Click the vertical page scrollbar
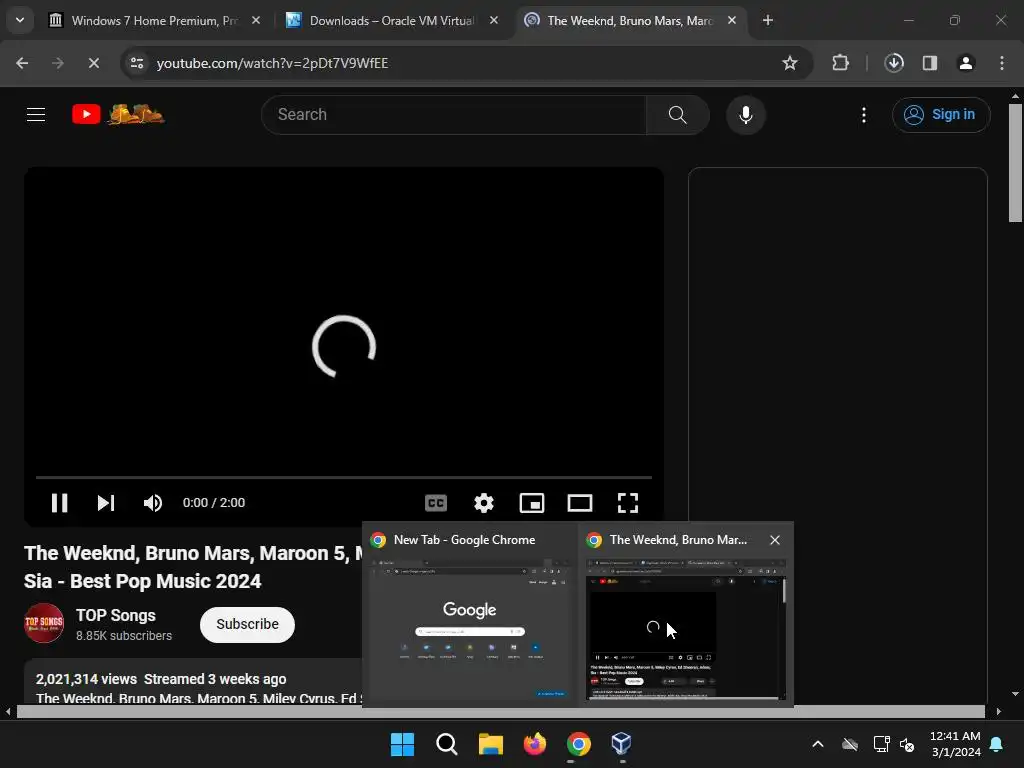Screen dimensions: 1024x768 pos(1016,163)
